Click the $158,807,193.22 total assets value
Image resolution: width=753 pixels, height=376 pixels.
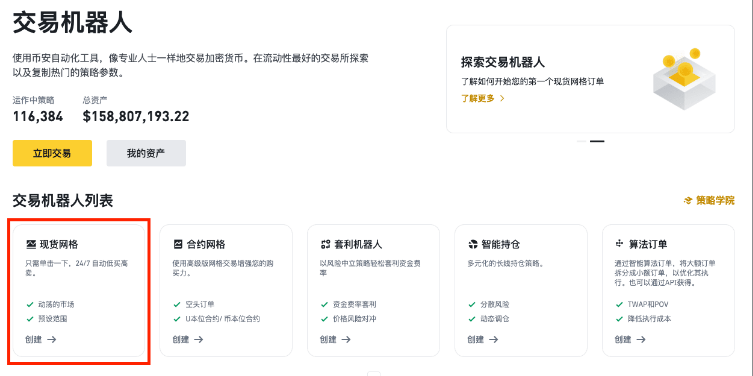click(x=136, y=116)
